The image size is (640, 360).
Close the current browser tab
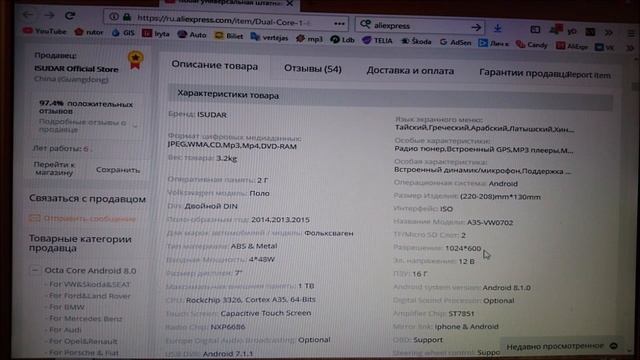[289, 3]
